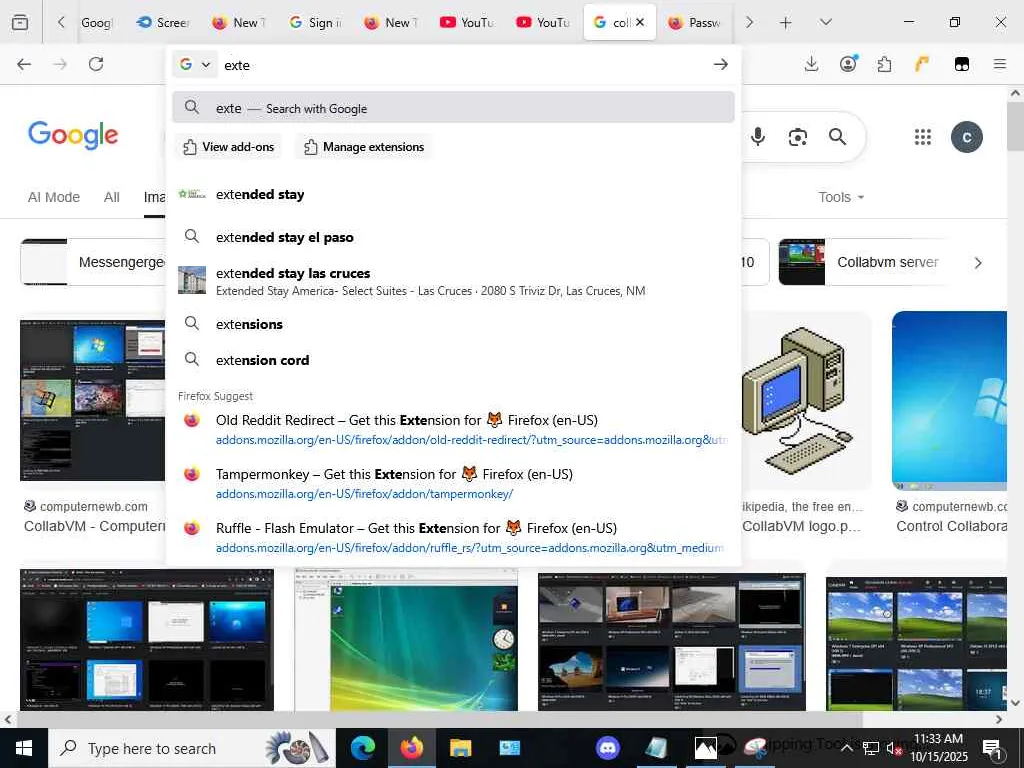Viewport: 1024px width, 768px height.
Task: Open the list all tabs dropdown
Action: click(825, 22)
